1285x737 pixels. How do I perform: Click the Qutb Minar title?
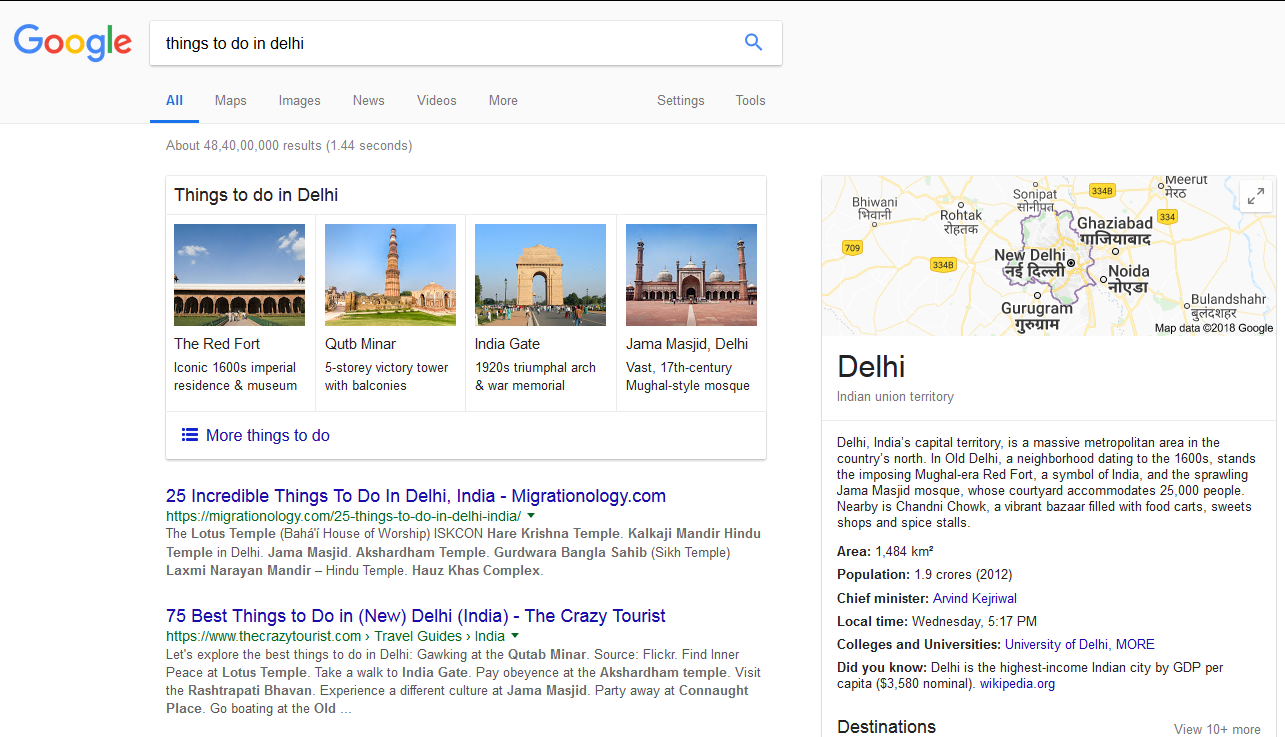(360, 344)
